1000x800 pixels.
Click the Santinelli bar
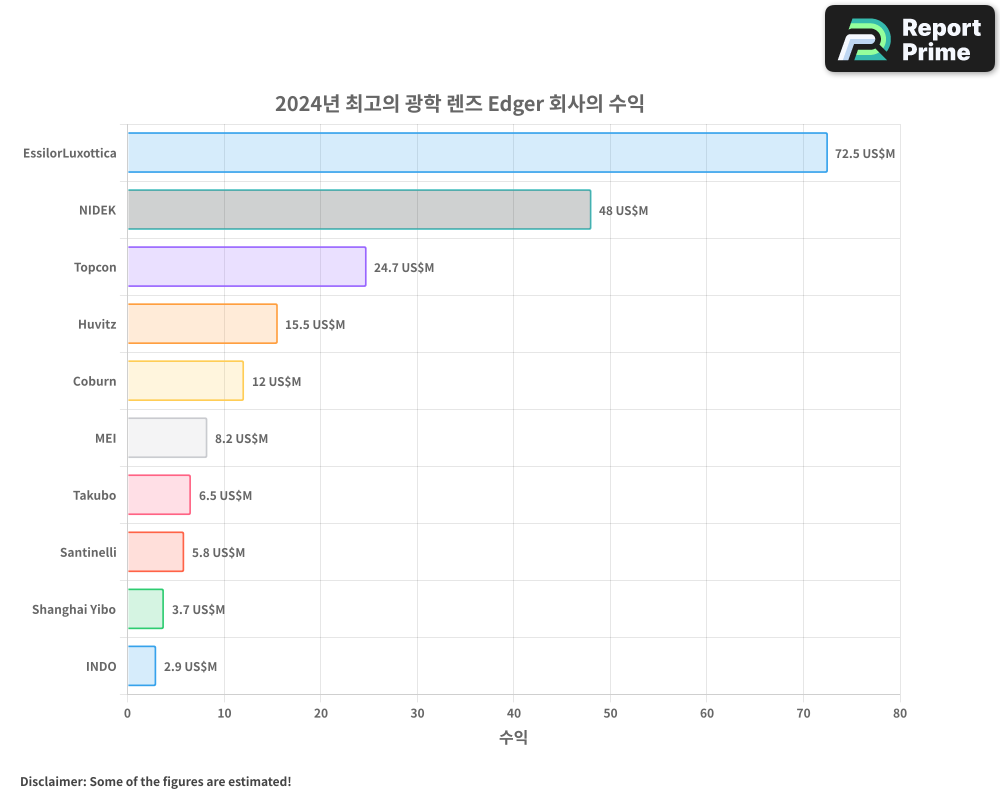[154, 552]
